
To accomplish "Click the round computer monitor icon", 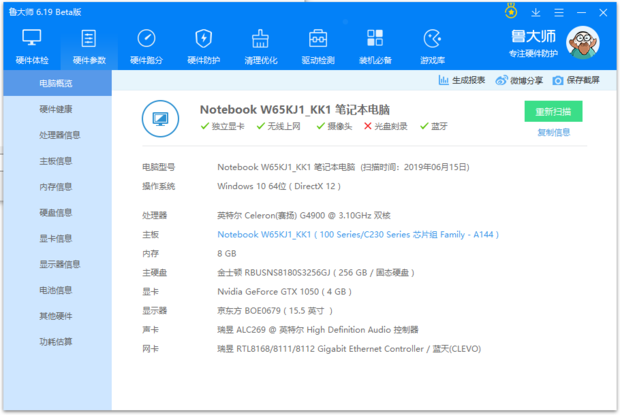I will point(160,119).
